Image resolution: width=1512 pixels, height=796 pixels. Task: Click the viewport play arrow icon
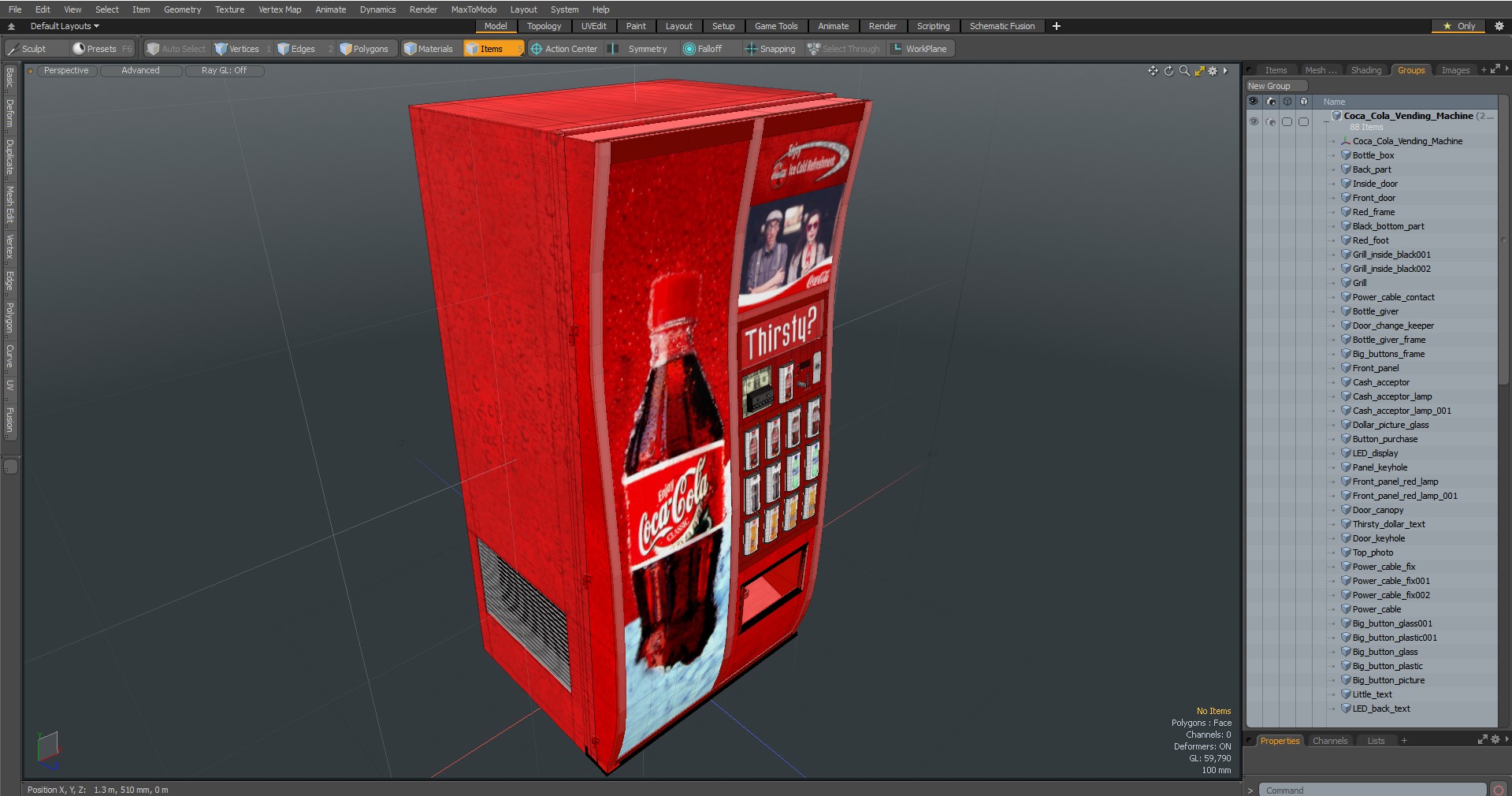(x=1225, y=71)
